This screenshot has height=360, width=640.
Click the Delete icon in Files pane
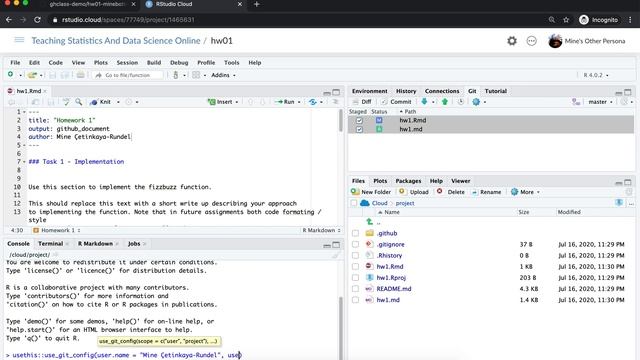coord(440,191)
